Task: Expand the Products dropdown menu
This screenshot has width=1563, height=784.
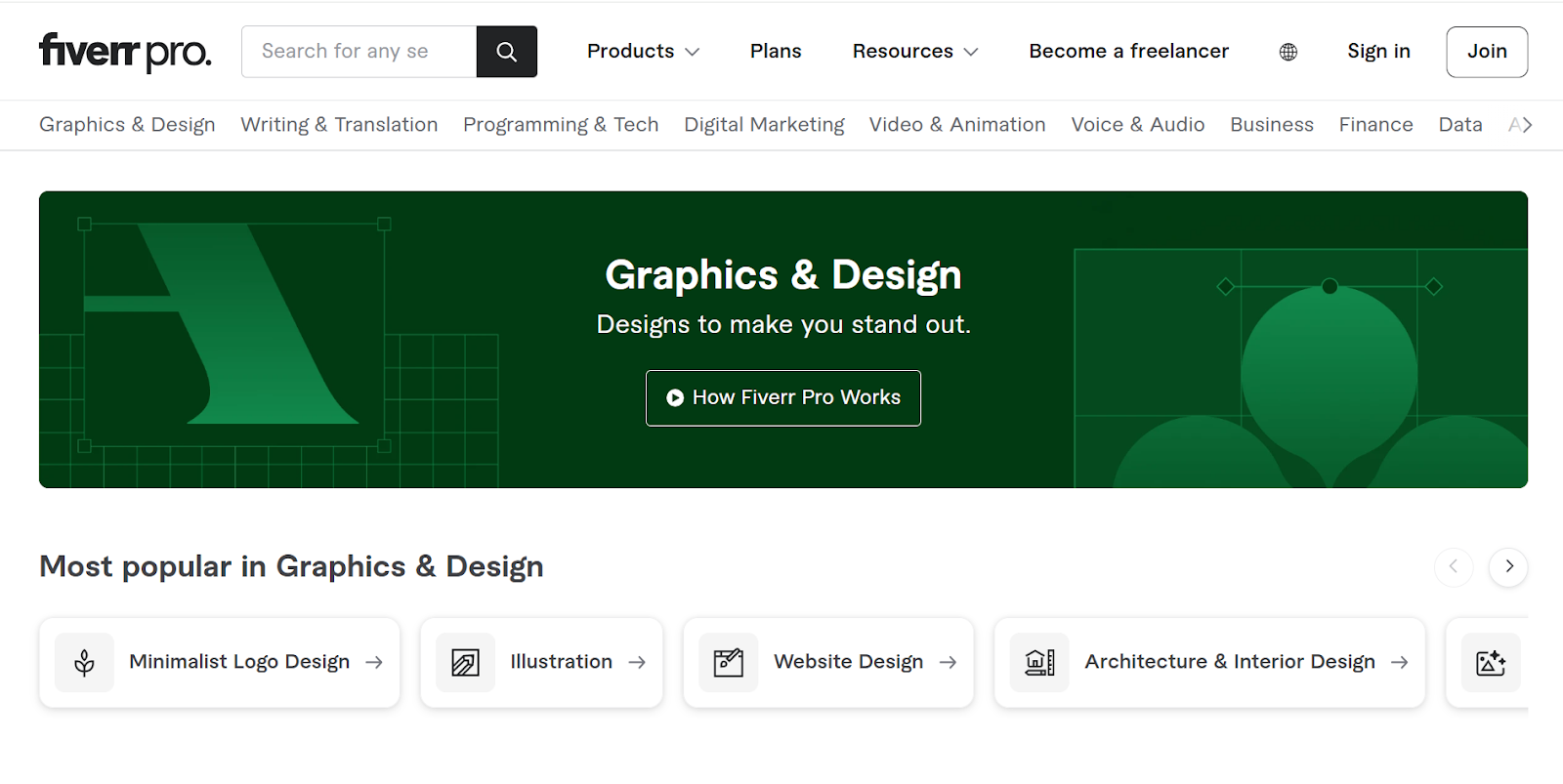Action: [x=643, y=52]
